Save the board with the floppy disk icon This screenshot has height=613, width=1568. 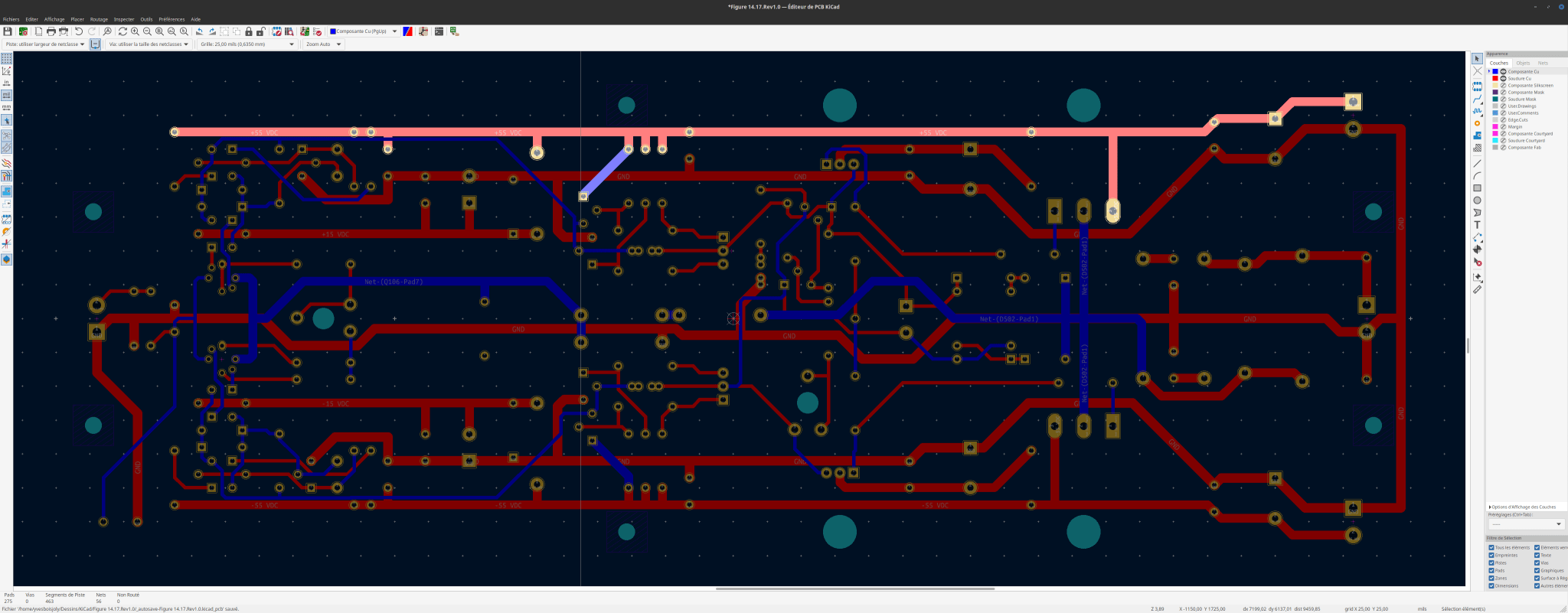8,31
